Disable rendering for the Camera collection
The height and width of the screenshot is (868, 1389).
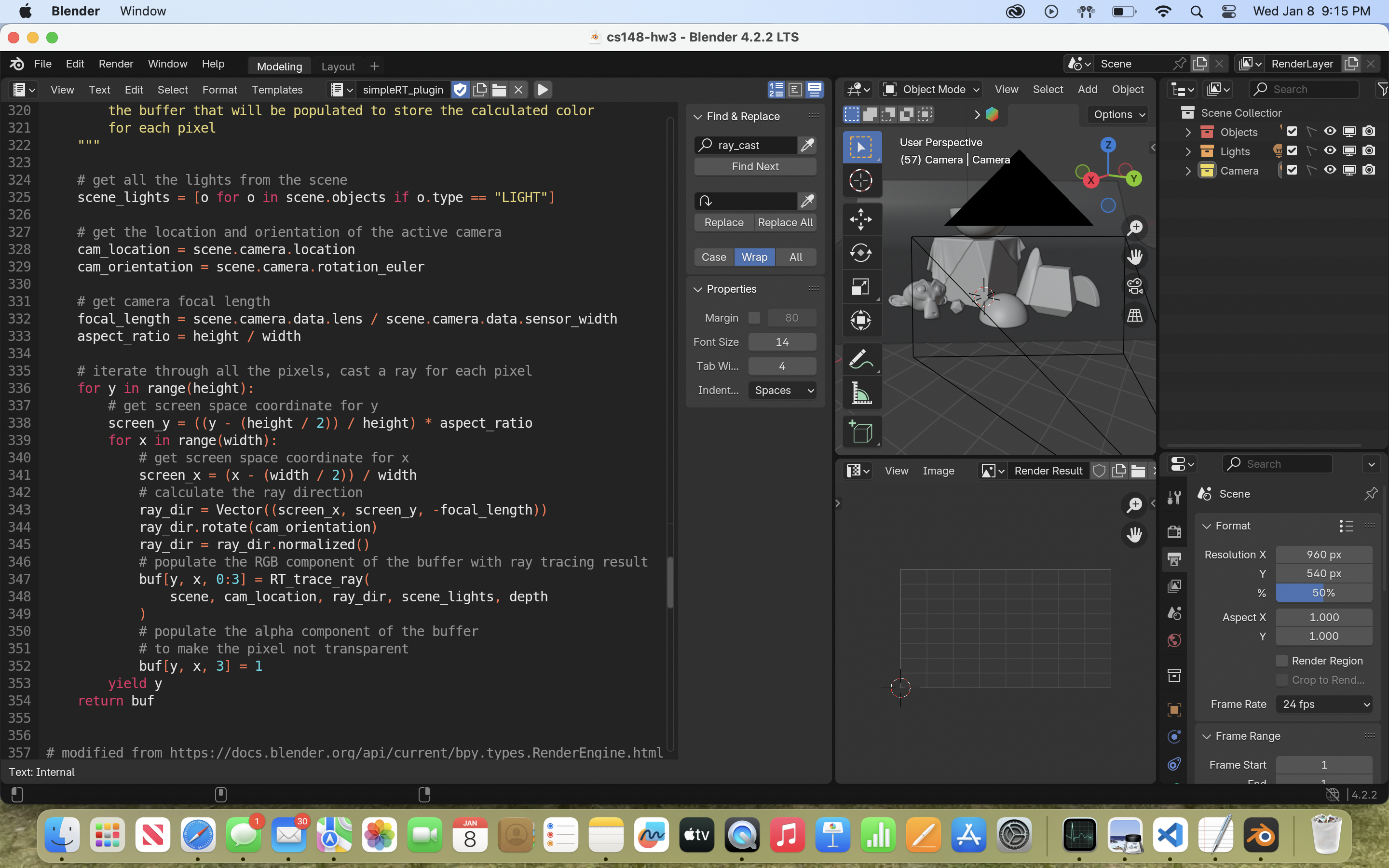click(1369, 170)
